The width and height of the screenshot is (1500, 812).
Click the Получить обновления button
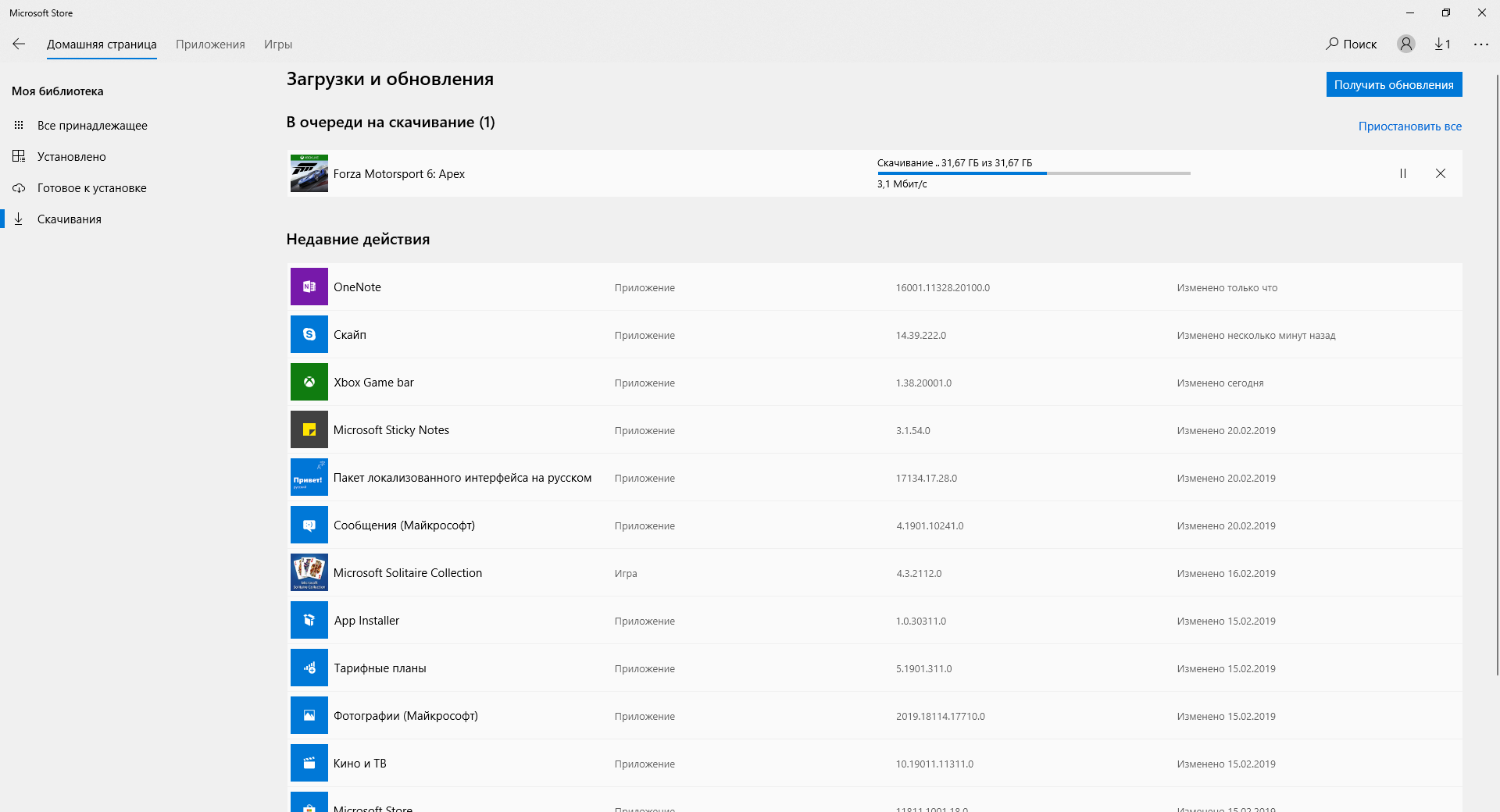pyautogui.click(x=1394, y=84)
